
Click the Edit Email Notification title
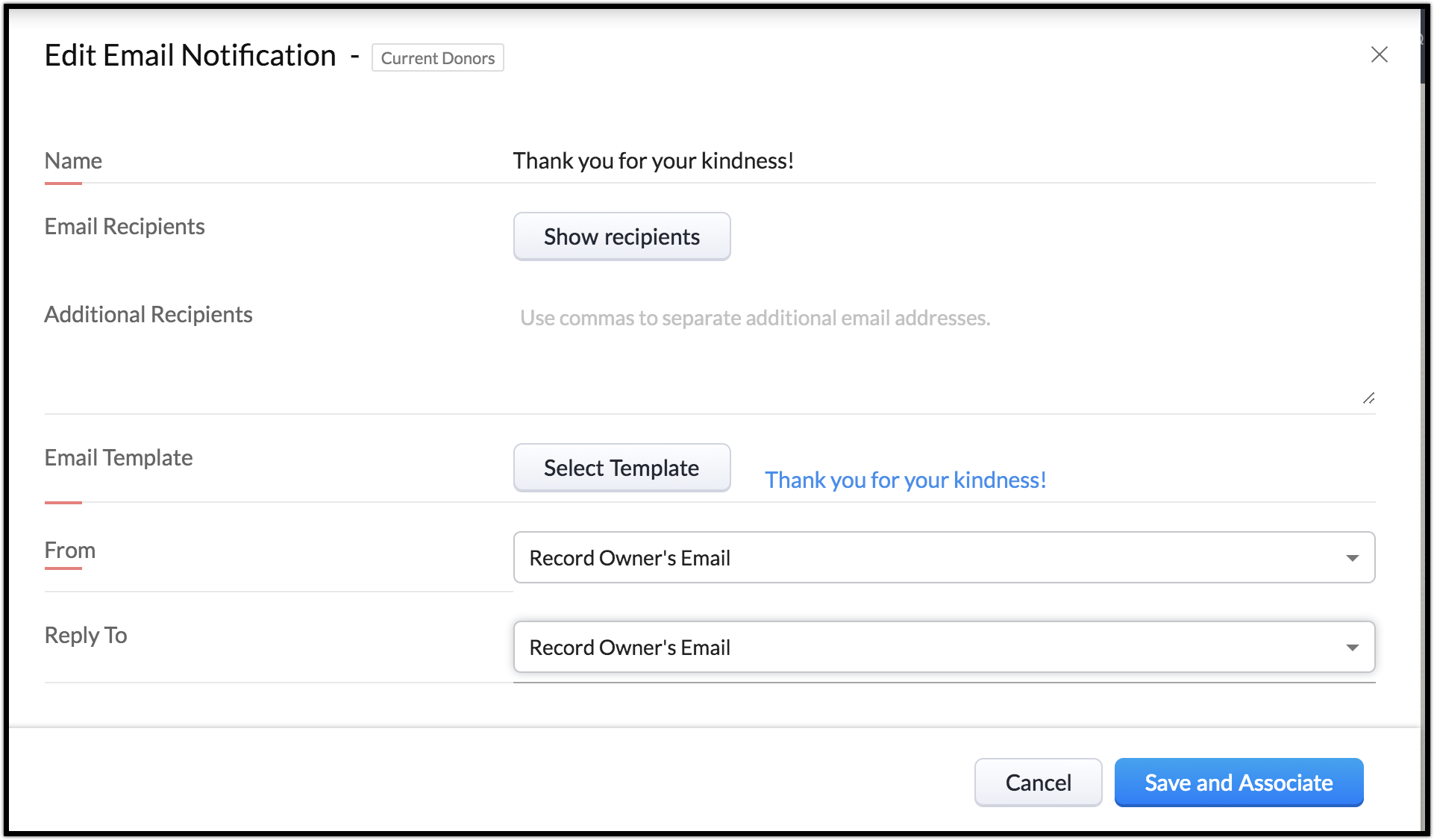click(190, 56)
